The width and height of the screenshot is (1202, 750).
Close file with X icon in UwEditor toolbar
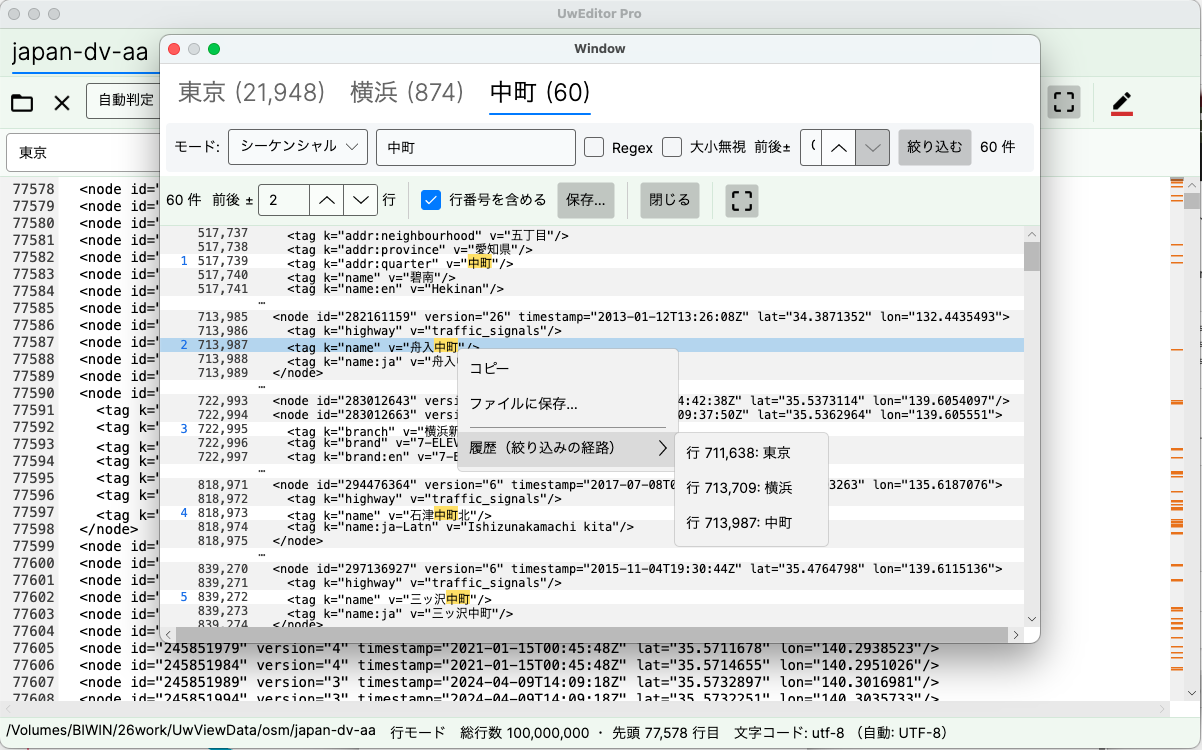click(x=62, y=102)
